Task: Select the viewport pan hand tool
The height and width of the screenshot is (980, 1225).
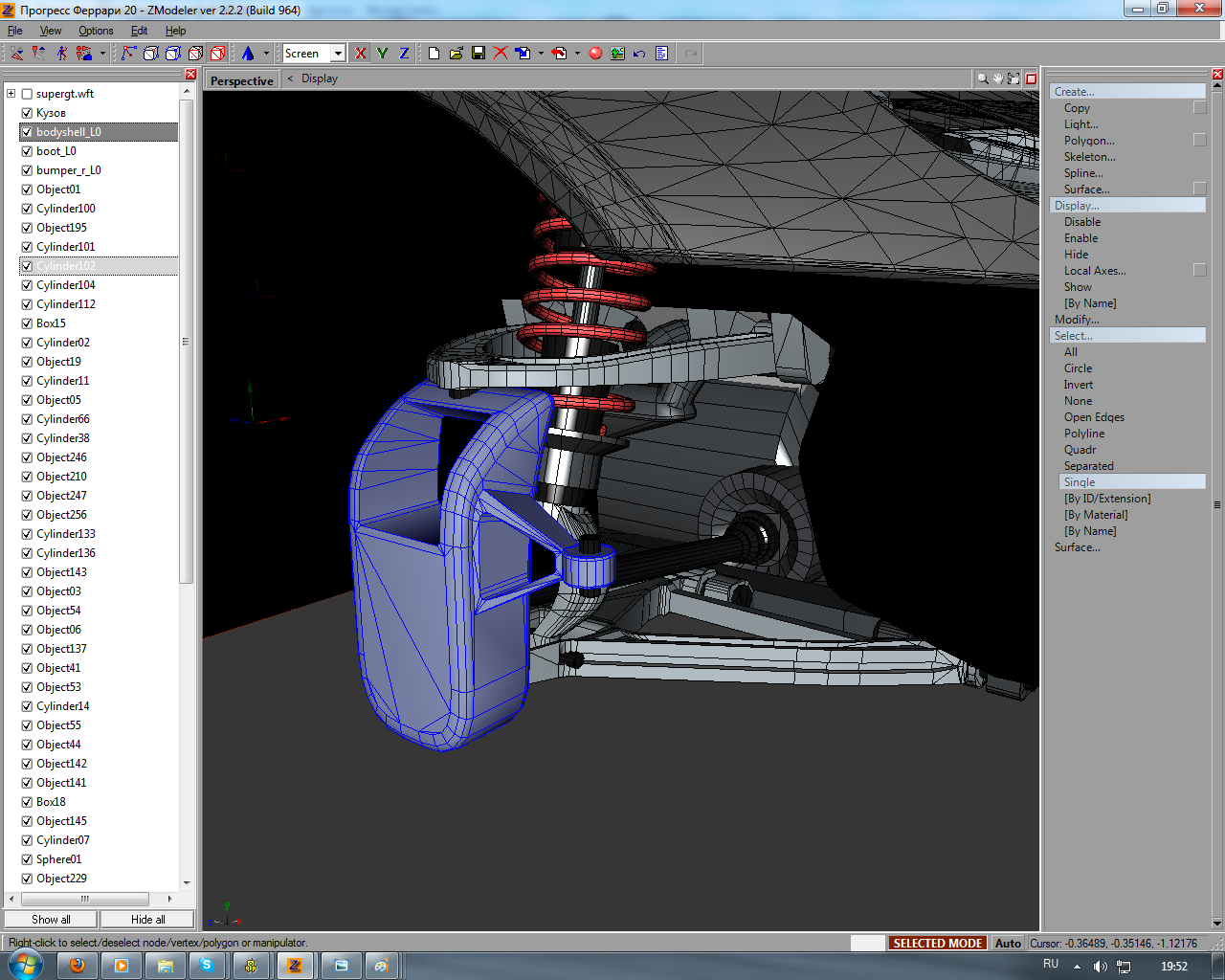Action: coord(997,78)
